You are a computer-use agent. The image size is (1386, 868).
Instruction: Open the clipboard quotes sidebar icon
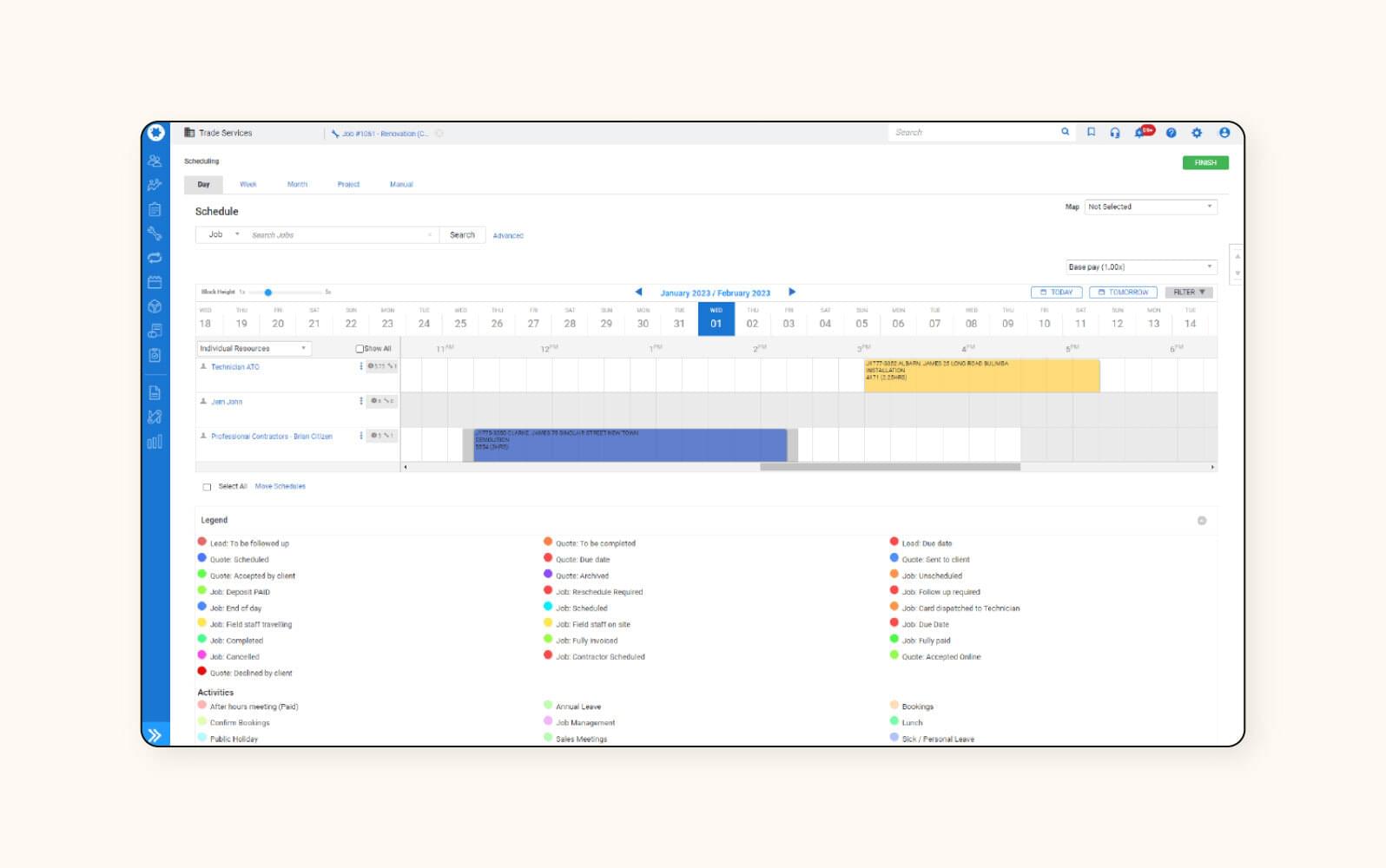155,209
